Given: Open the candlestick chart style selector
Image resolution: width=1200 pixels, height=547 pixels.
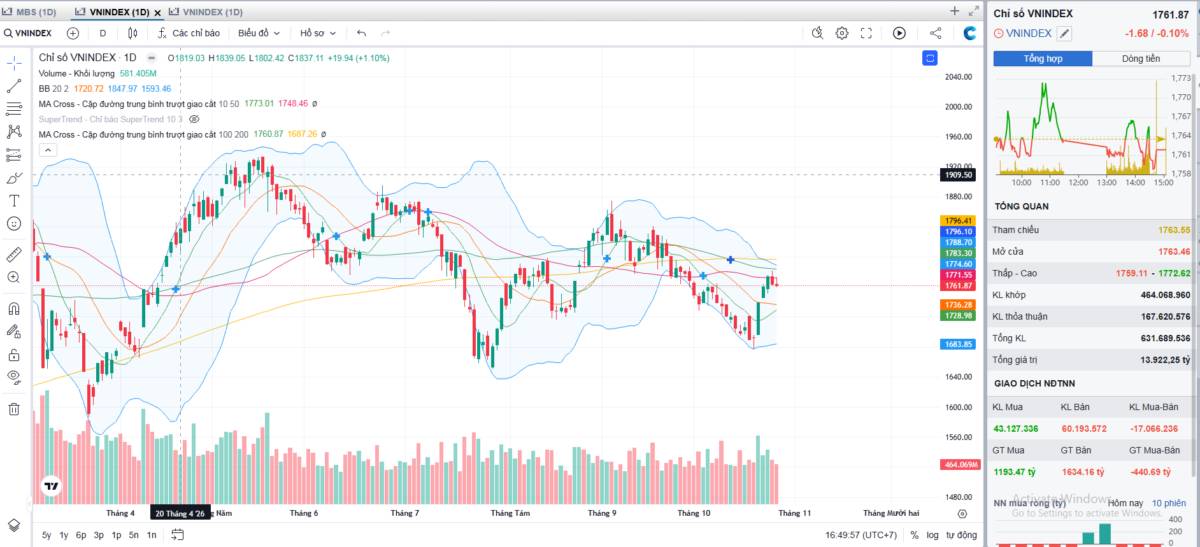Looking at the screenshot, I should (x=132, y=33).
